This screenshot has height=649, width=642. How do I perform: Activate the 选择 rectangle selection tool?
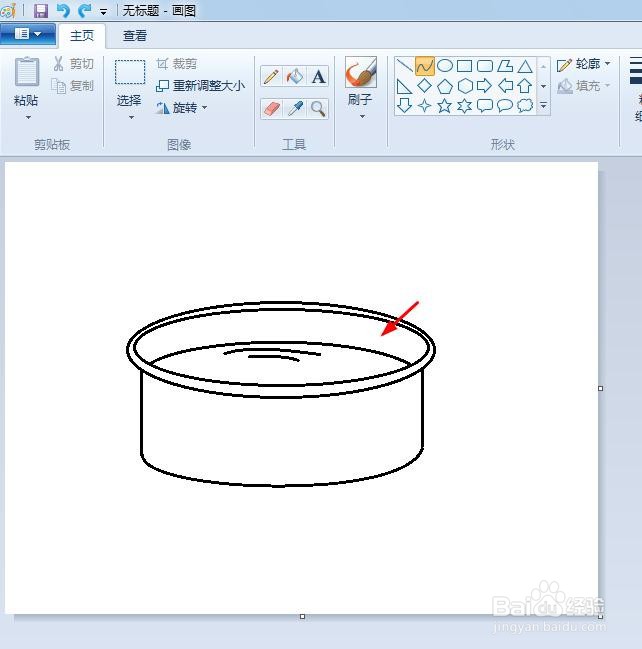(x=130, y=72)
